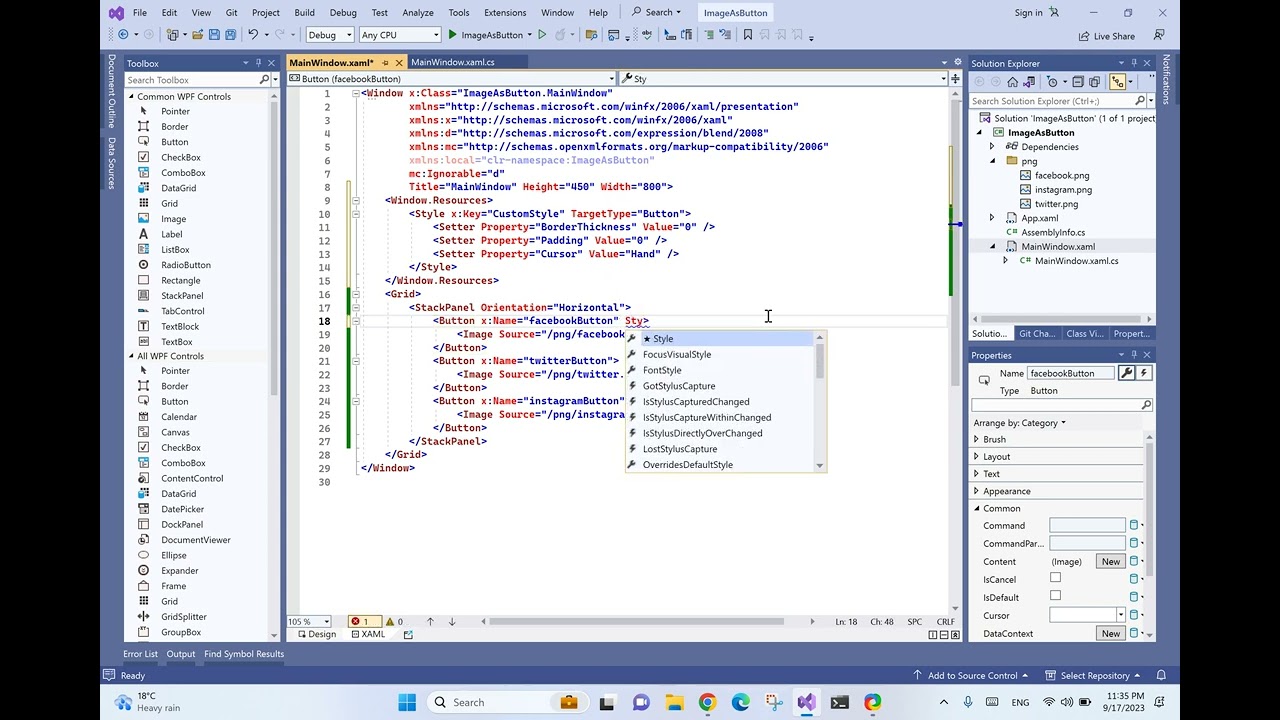Open the Debug menu
This screenshot has width=1280, height=720.
tap(343, 13)
